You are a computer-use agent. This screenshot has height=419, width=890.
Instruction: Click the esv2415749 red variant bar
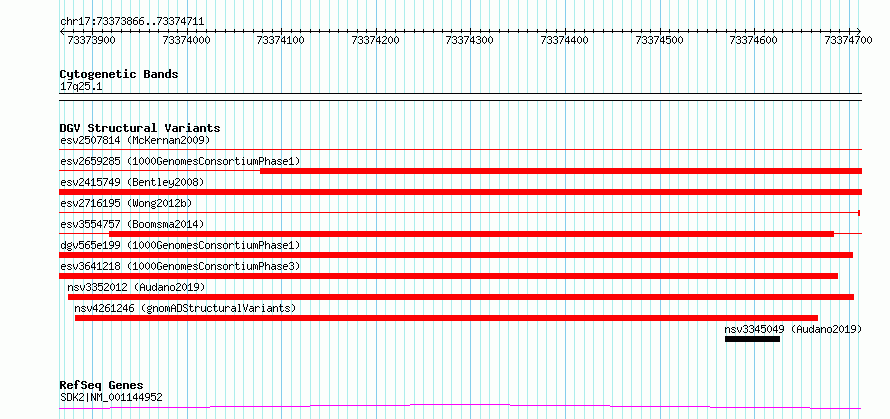pyautogui.click(x=460, y=192)
